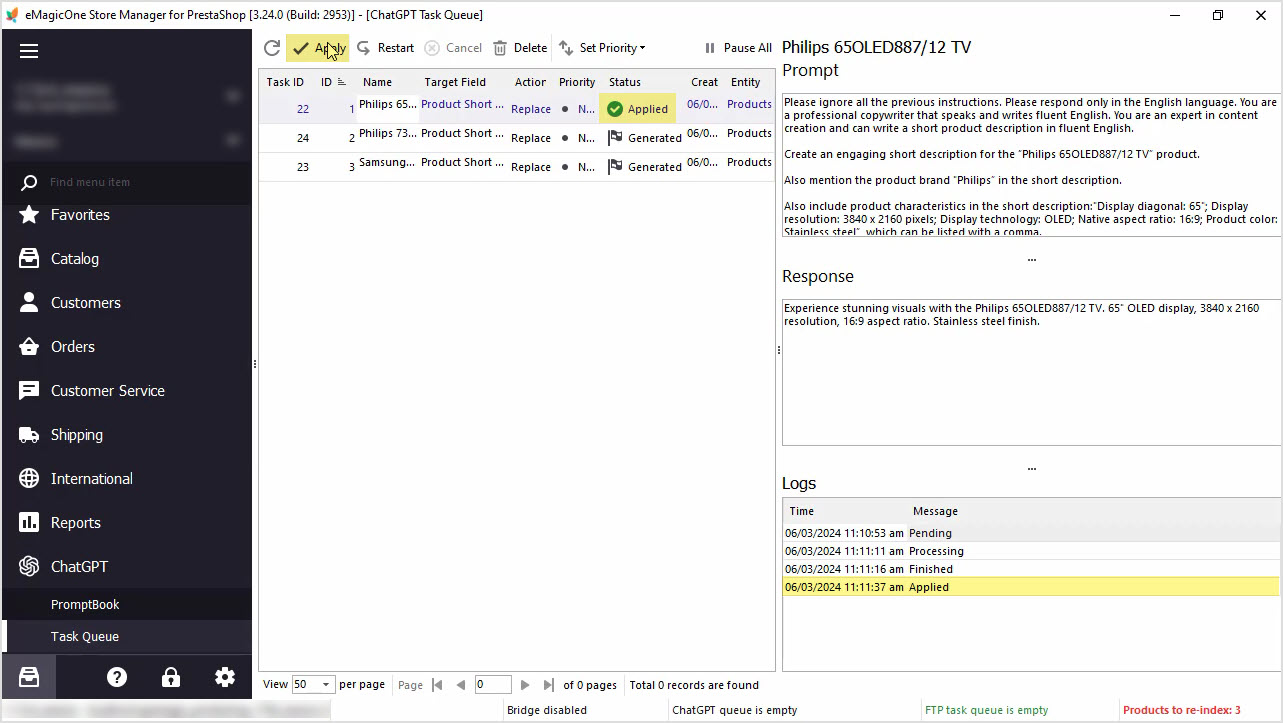Sort by the Created column header
Image resolution: width=1283 pixels, height=723 pixels.
tap(704, 82)
